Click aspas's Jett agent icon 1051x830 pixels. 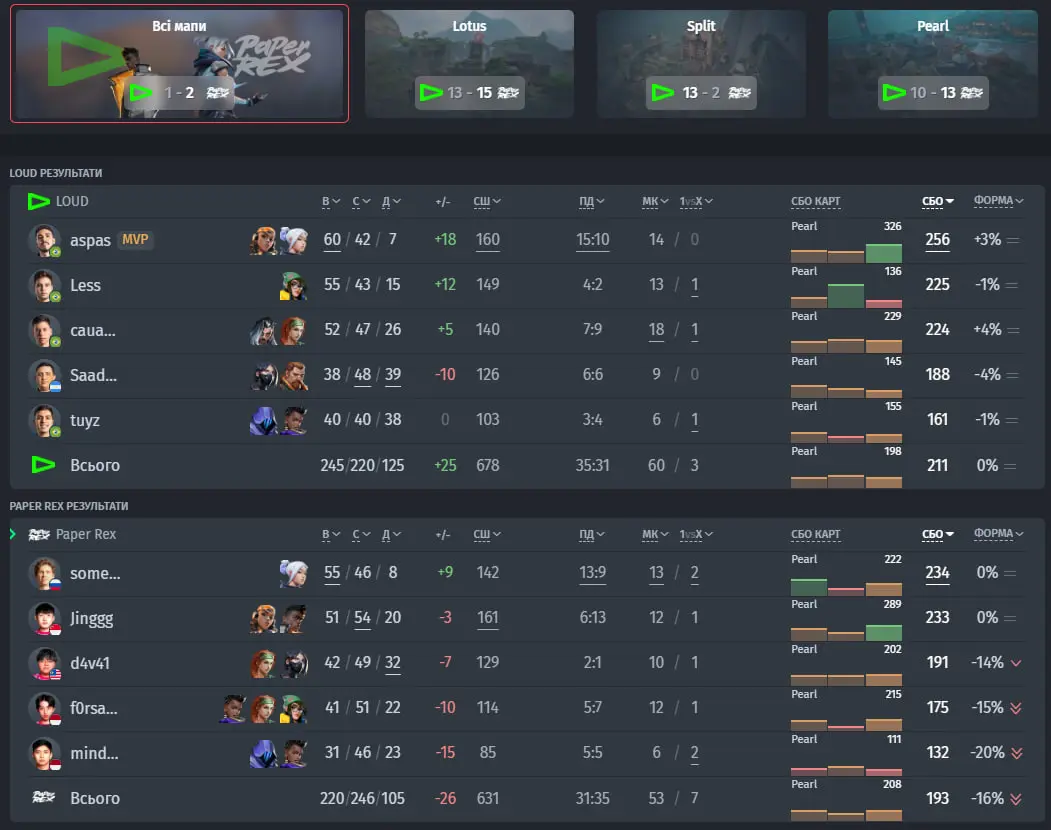[x=294, y=240]
